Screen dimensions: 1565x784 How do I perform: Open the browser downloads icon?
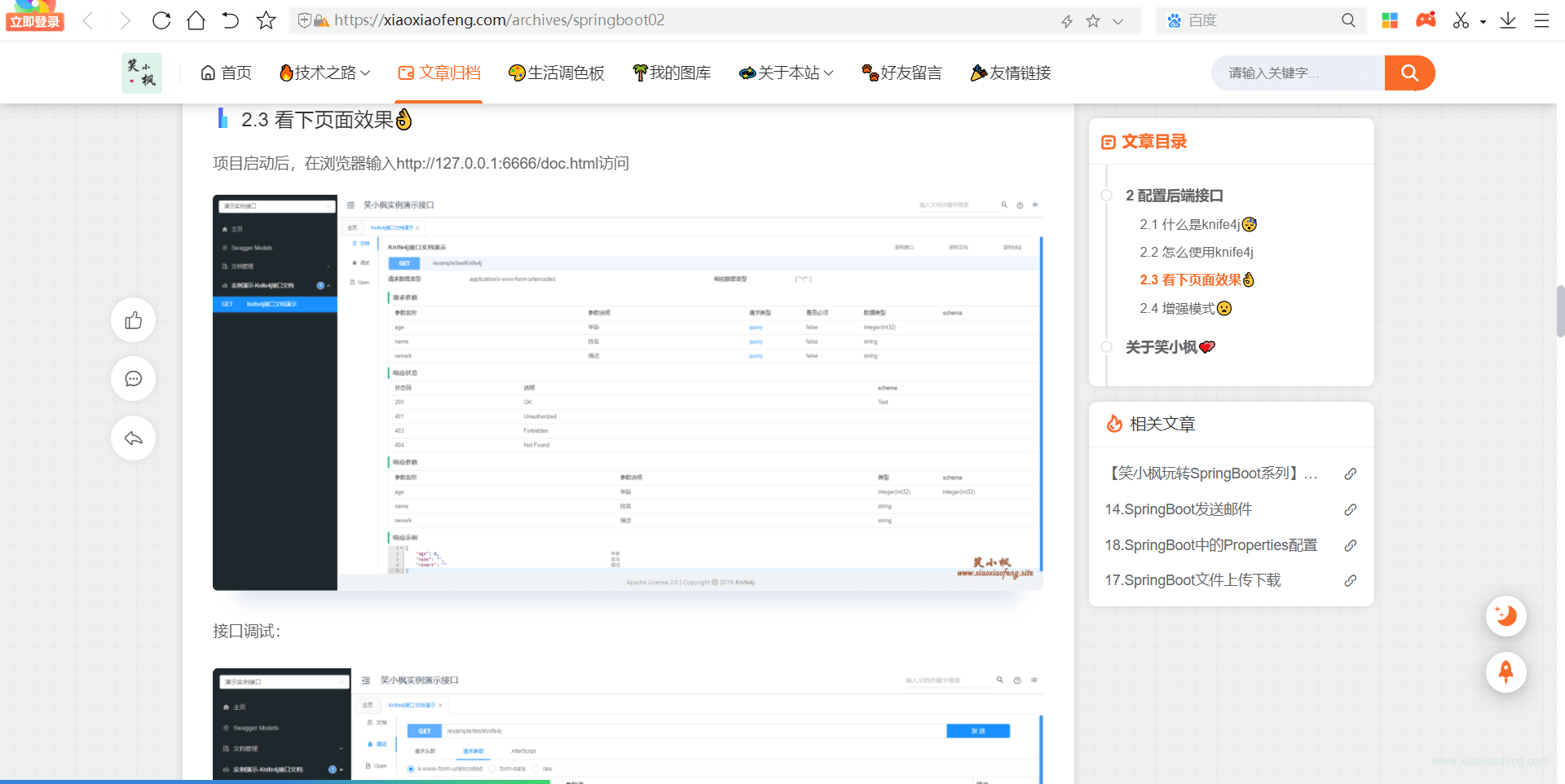coord(1508,20)
